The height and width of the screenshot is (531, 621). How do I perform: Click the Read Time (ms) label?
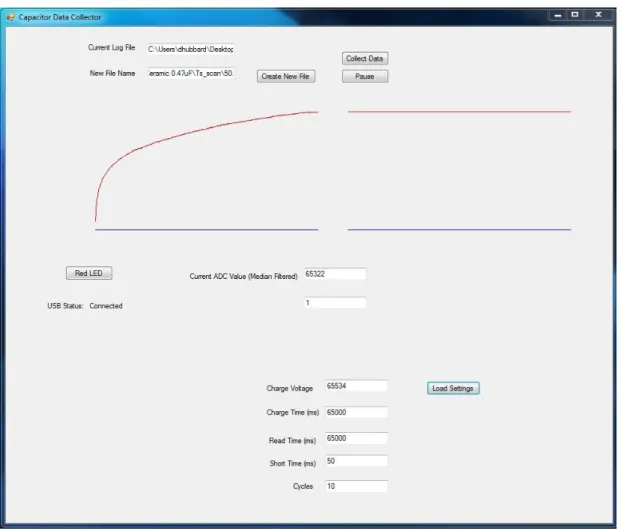click(x=292, y=441)
